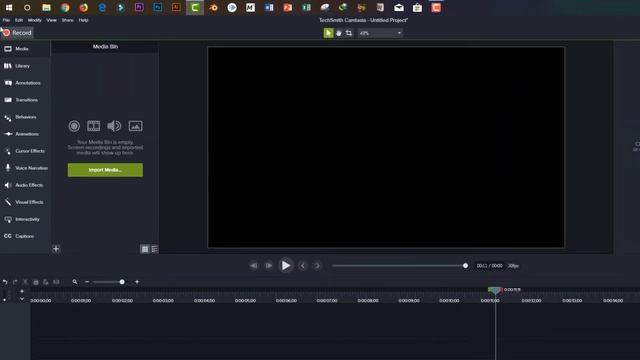The width and height of the screenshot is (640, 360).
Task: Select the canvas Pan hand tool
Action: click(x=338, y=33)
